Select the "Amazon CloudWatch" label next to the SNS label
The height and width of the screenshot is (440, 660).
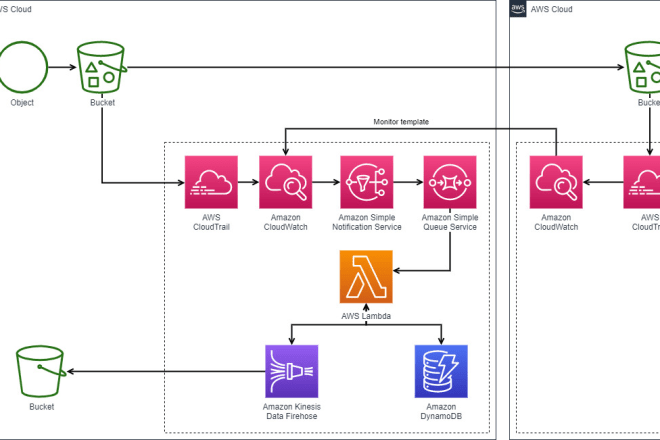point(285,222)
